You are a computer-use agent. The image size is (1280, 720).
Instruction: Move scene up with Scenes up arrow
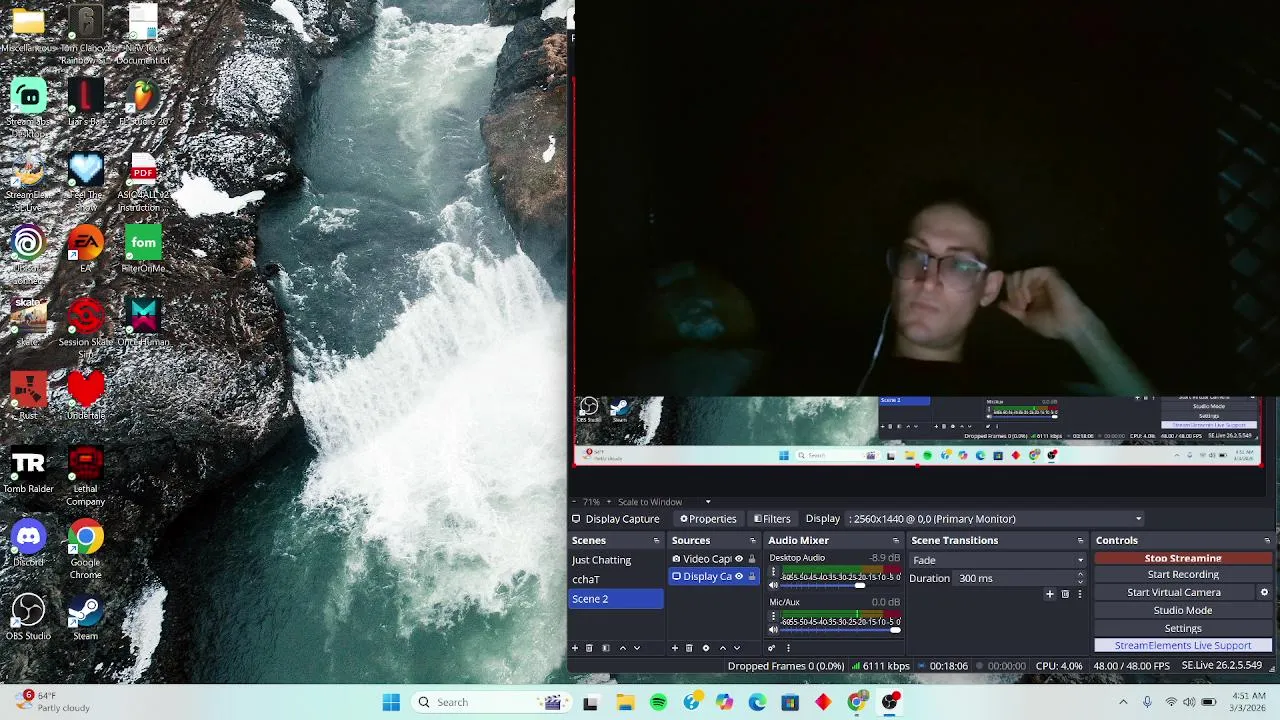click(622, 648)
